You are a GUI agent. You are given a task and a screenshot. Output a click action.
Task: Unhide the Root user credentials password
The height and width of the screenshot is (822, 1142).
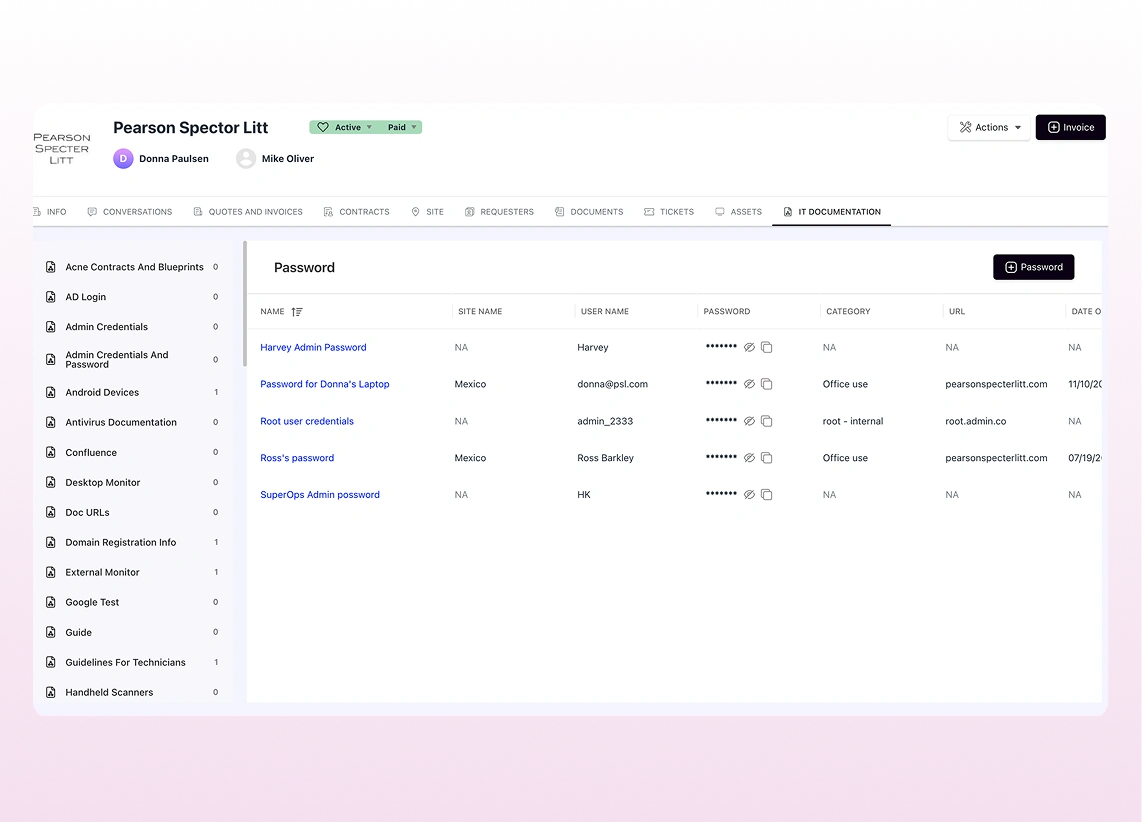point(749,422)
